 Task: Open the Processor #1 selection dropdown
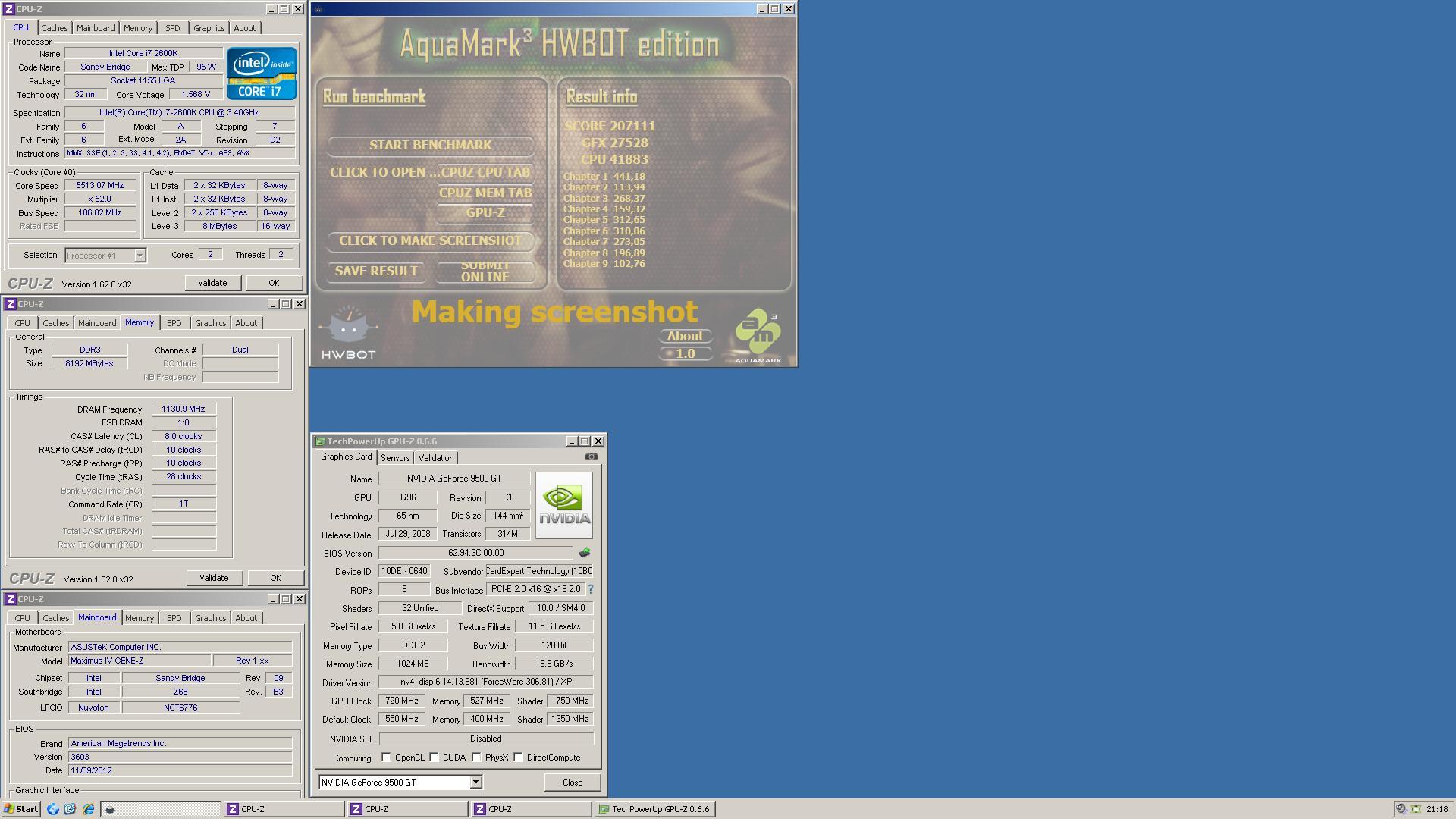point(140,256)
